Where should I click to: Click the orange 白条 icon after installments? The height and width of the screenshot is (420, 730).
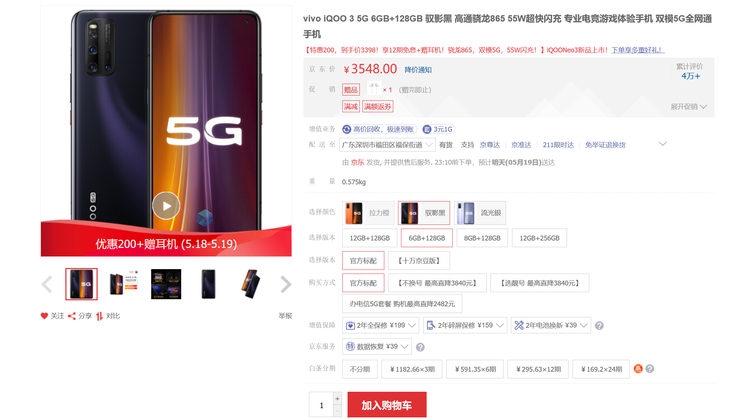click(638, 369)
